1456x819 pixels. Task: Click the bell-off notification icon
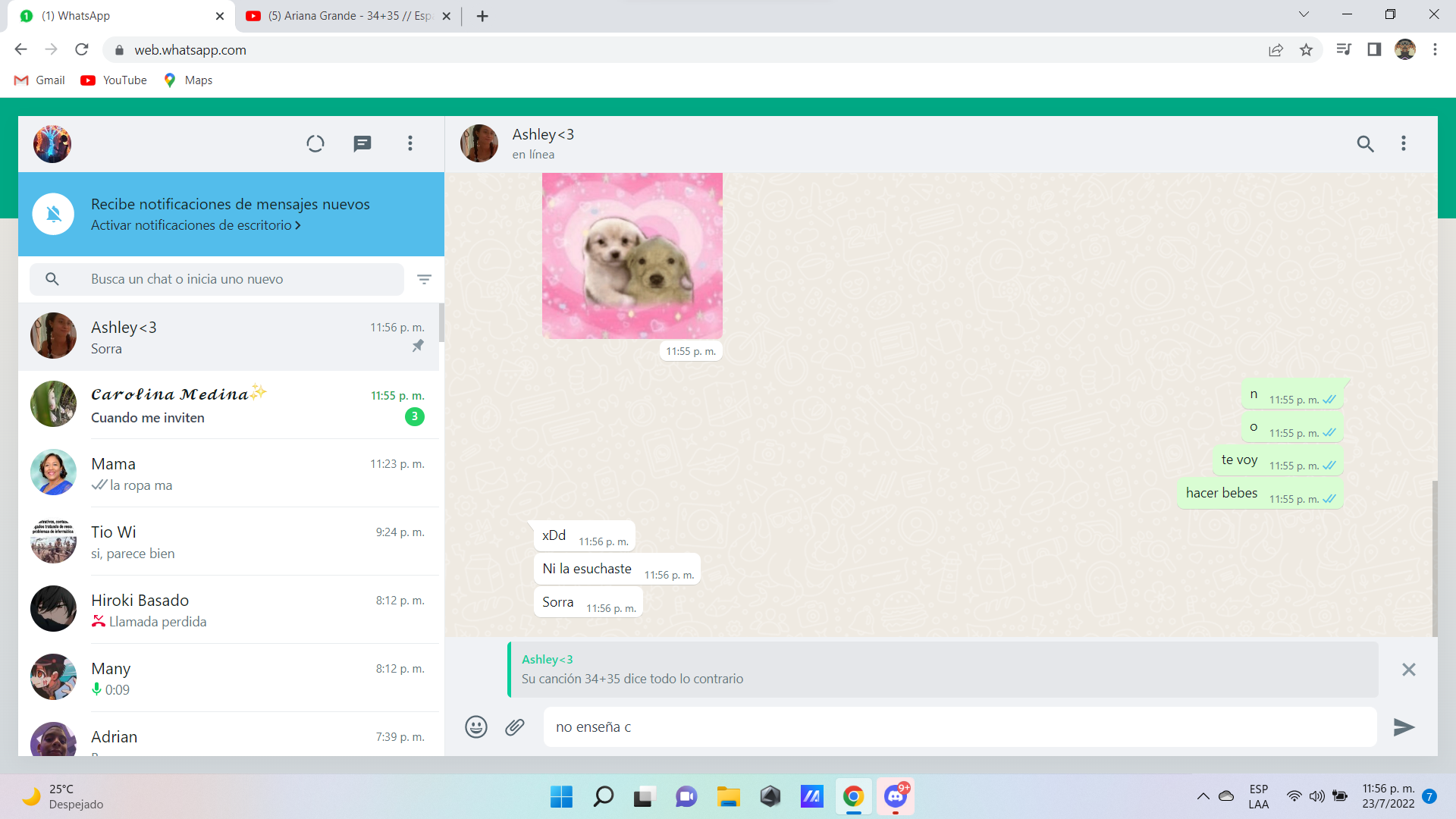[53, 214]
